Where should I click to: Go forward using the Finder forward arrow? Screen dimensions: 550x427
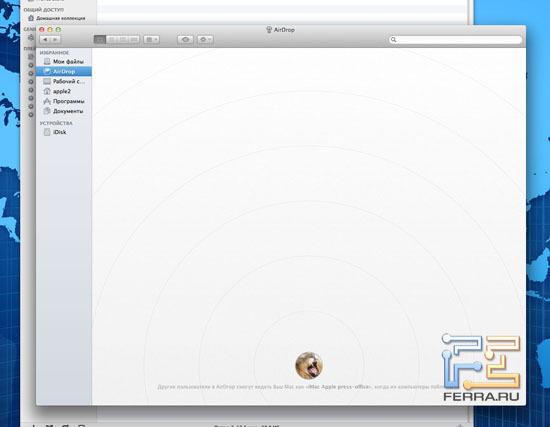55,40
